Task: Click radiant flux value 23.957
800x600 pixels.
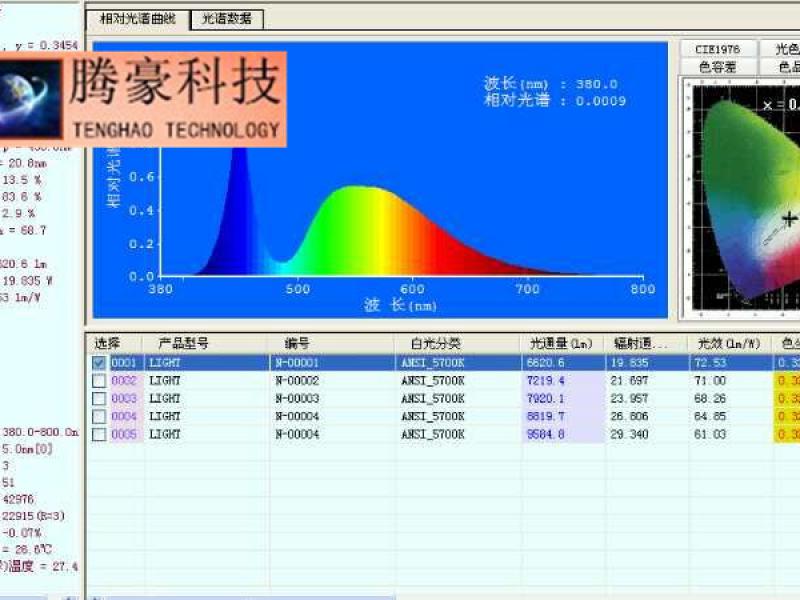Action: point(629,398)
